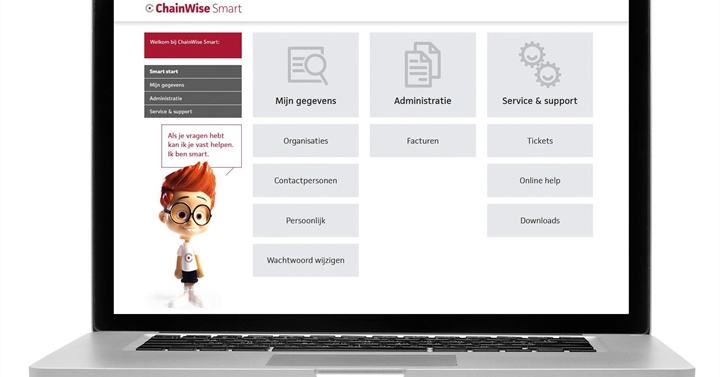Open the Service & support tile
This screenshot has width=720, height=377.
(x=540, y=75)
